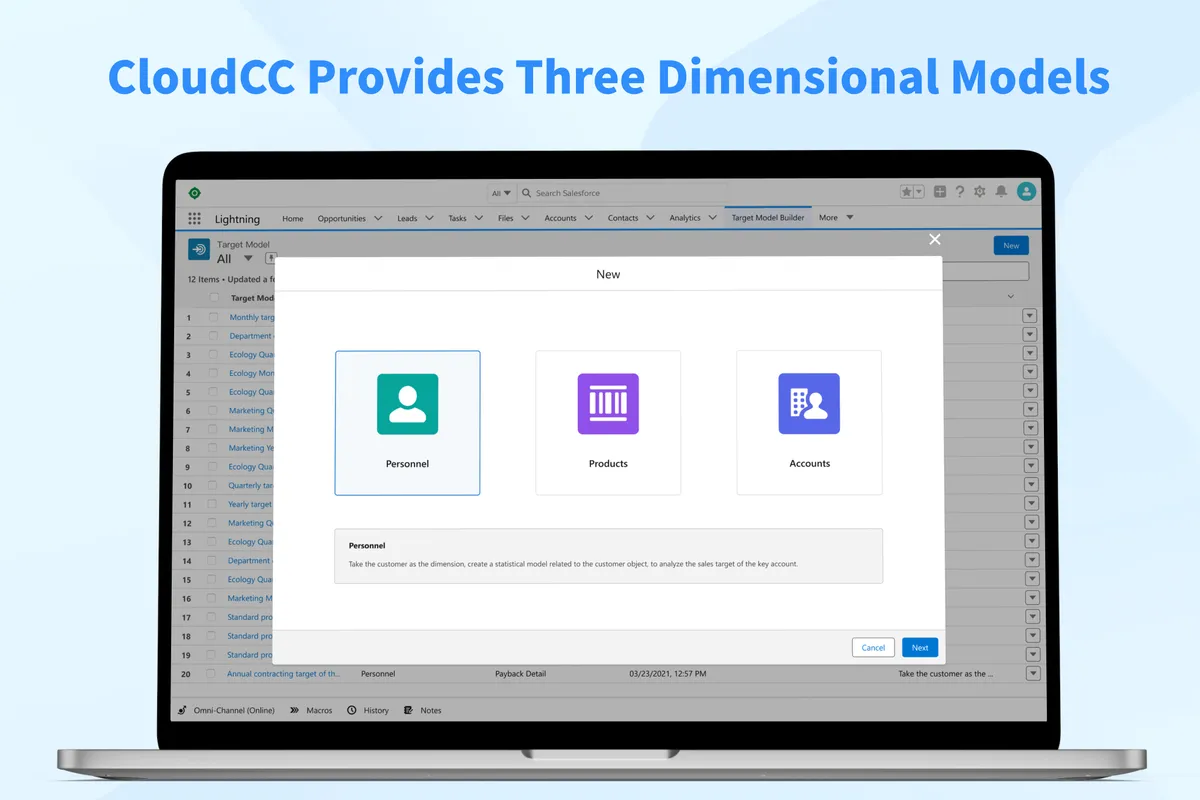
Task: Open the All list view dropdown arrow
Action: pyautogui.click(x=248, y=259)
